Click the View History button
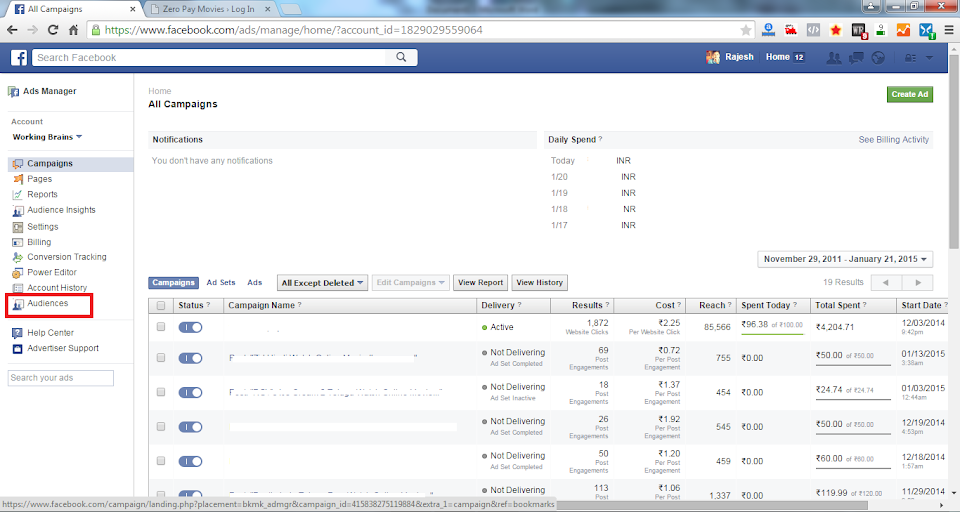 (539, 282)
